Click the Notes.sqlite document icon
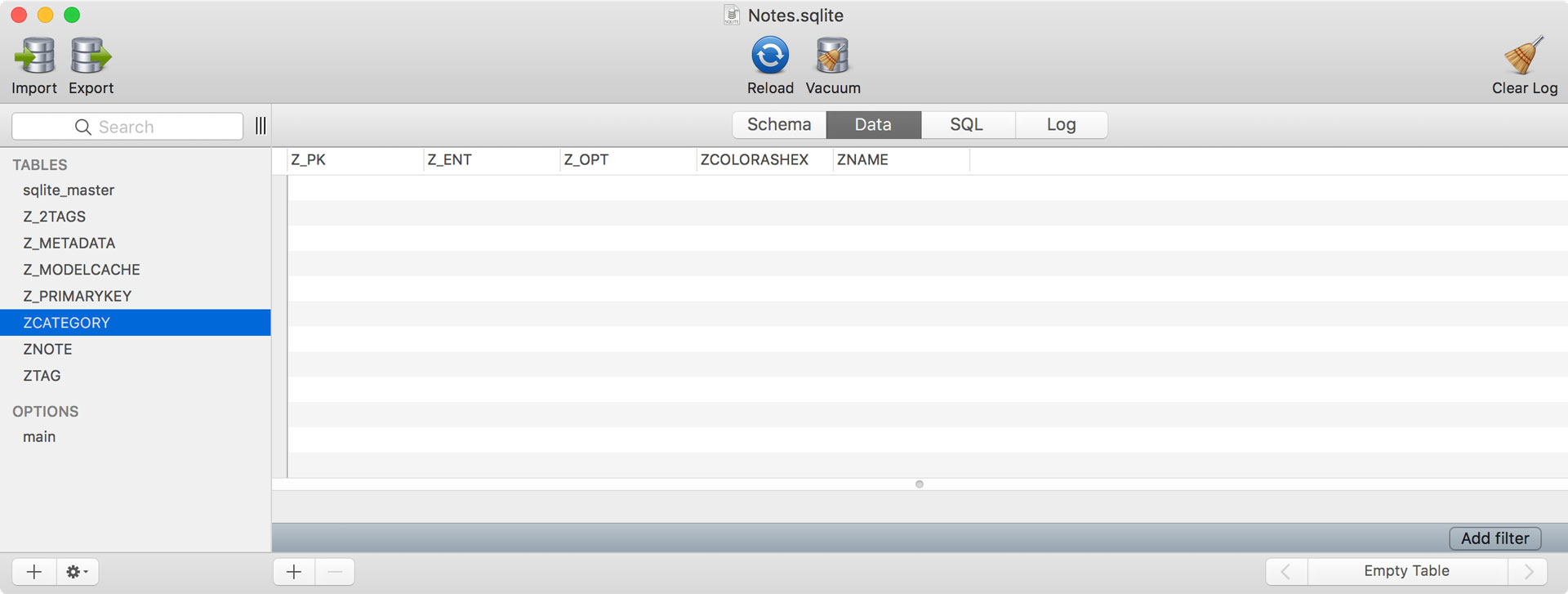Image resolution: width=1568 pixels, height=594 pixels. click(732, 16)
